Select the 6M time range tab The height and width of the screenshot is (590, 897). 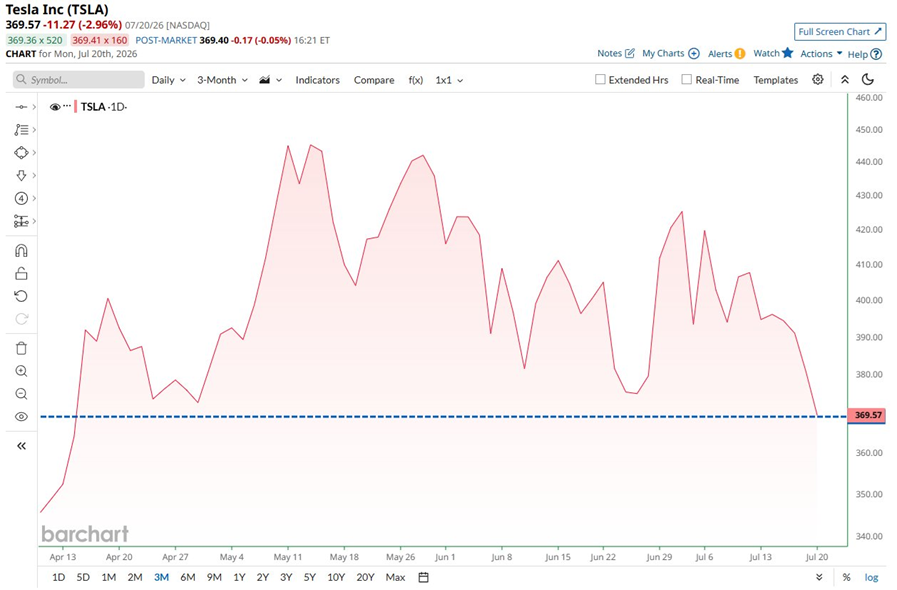[188, 577]
